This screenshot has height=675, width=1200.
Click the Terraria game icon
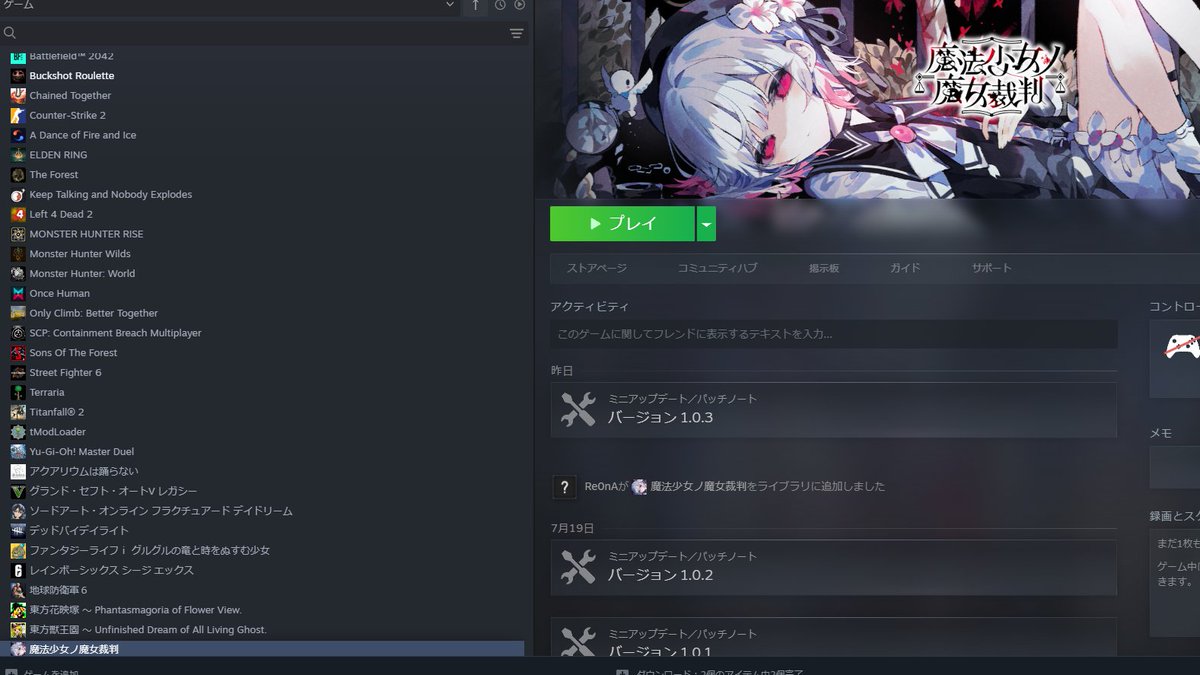[18, 392]
